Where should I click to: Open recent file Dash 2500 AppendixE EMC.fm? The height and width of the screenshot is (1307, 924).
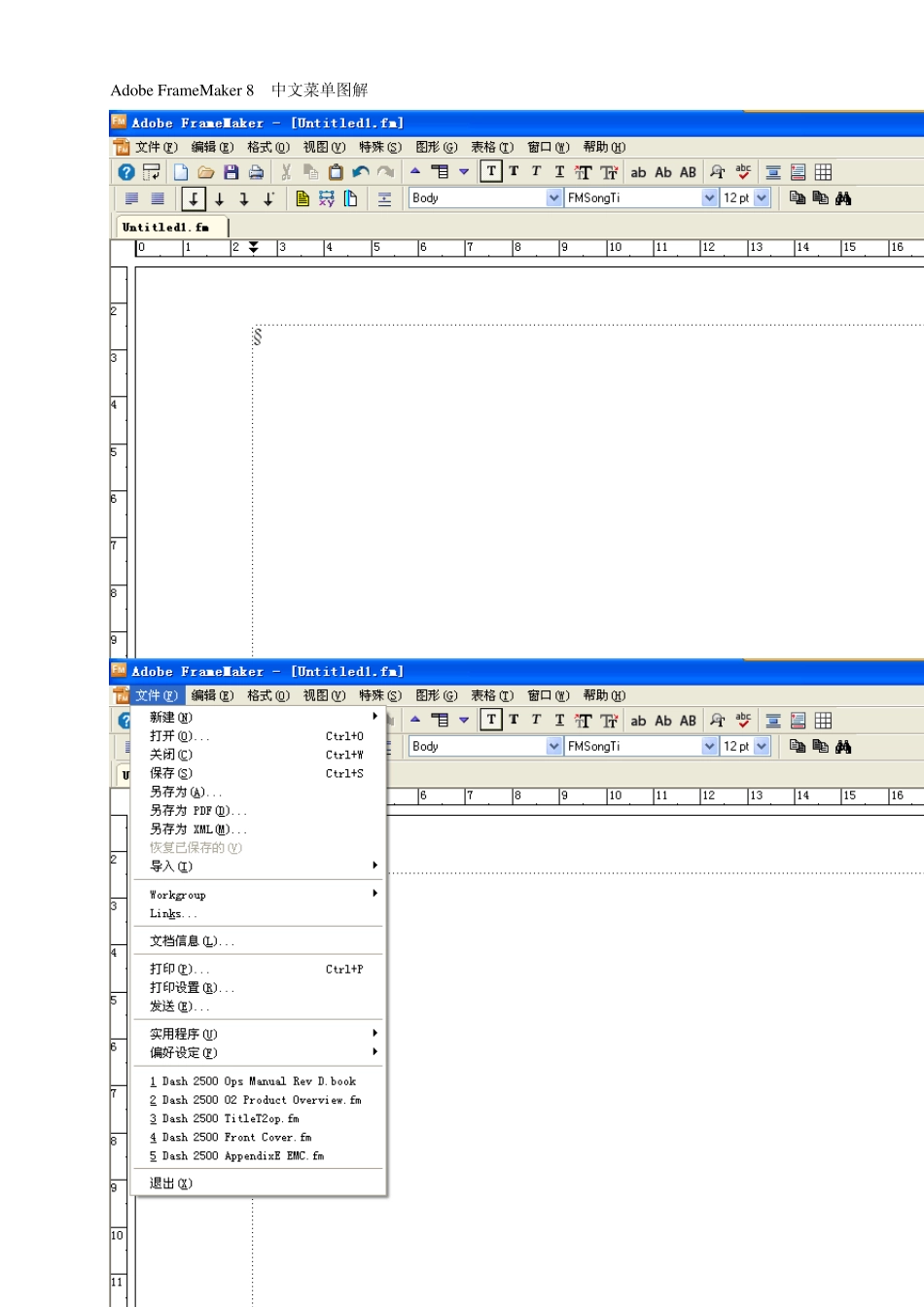[x=259, y=1155]
